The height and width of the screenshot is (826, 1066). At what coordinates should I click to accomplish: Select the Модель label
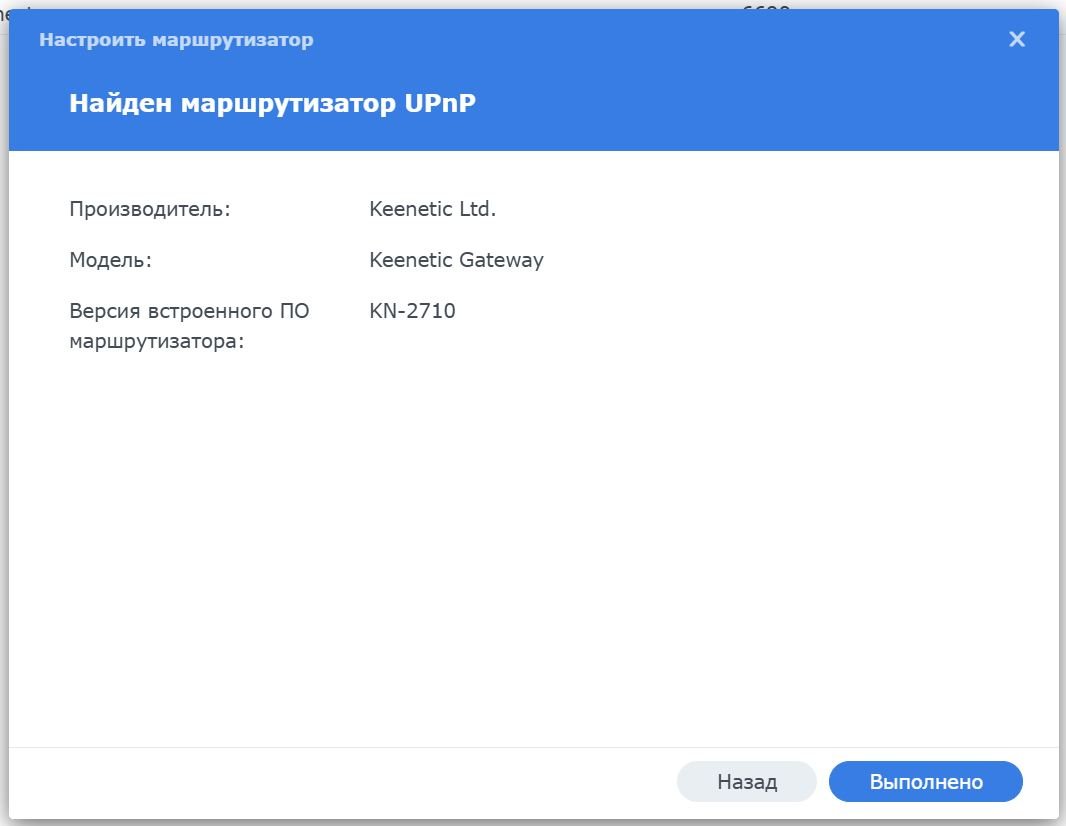pyautogui.click(x=110, y=260)
